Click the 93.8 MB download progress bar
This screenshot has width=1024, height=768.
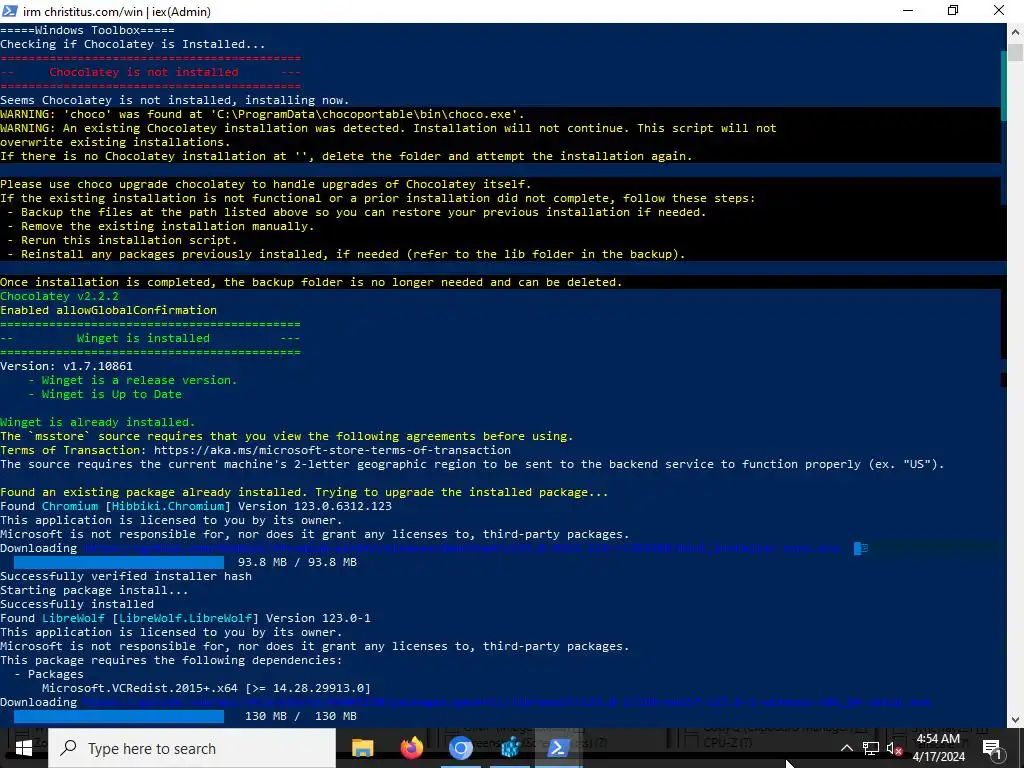click(119, 562)
